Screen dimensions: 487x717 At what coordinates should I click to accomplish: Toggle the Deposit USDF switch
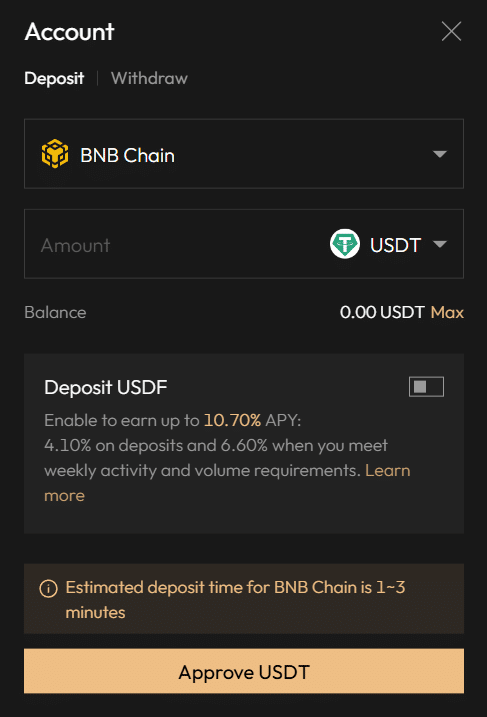426,387
